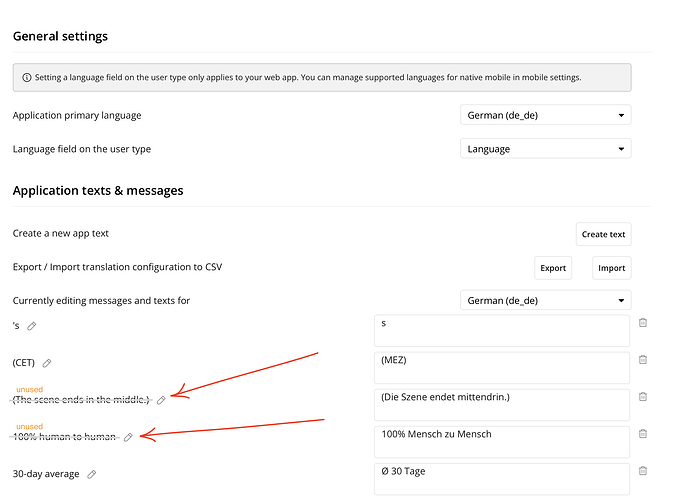Screen dimensions: 677x500
Task: Click the pencil icon next to 's
Action: [32, 326]
